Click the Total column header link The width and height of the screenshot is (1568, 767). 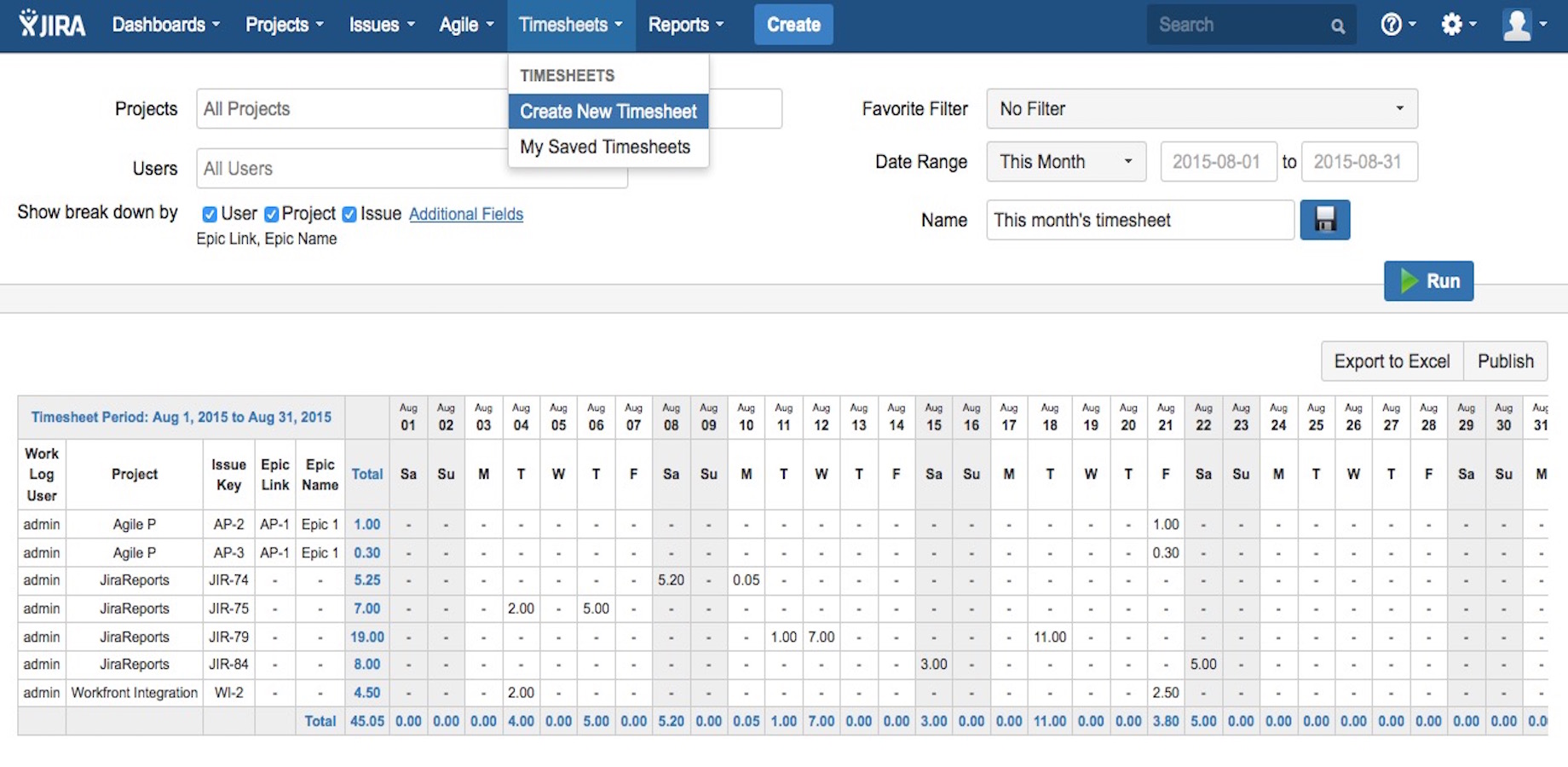(367, 474)
